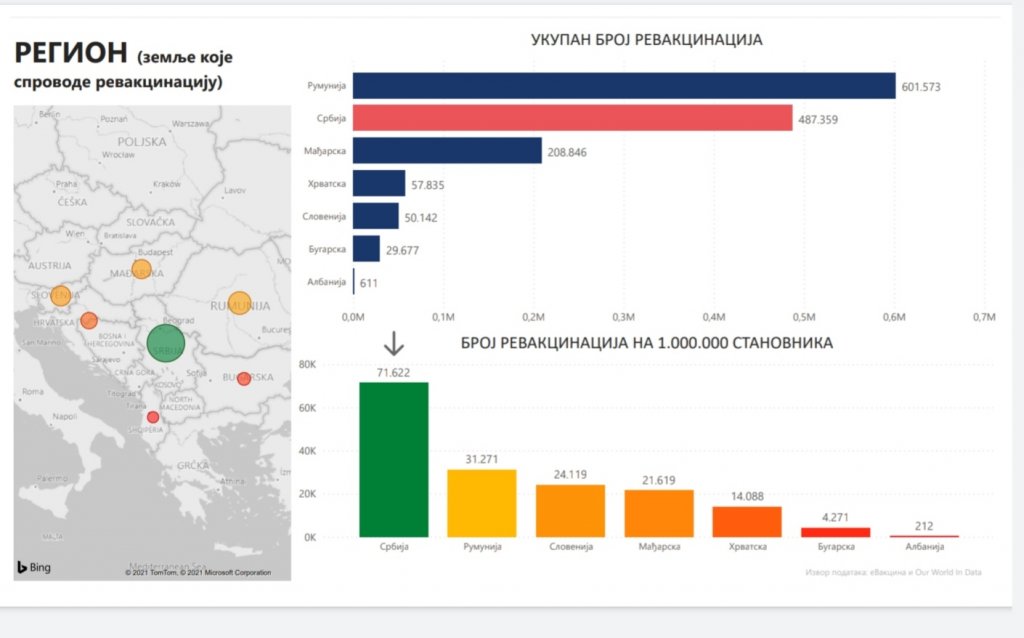Select the orange Romania bubble on the map

point(240,303)
